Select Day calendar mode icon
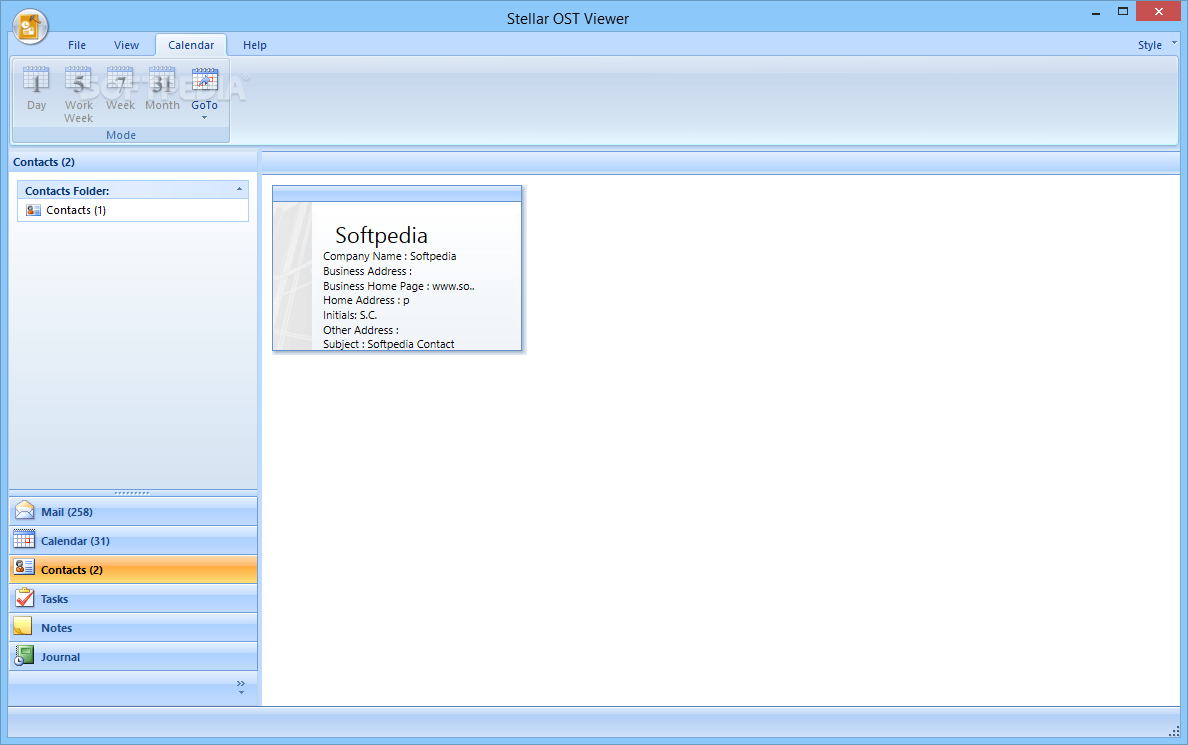 [x=36, y=79]
